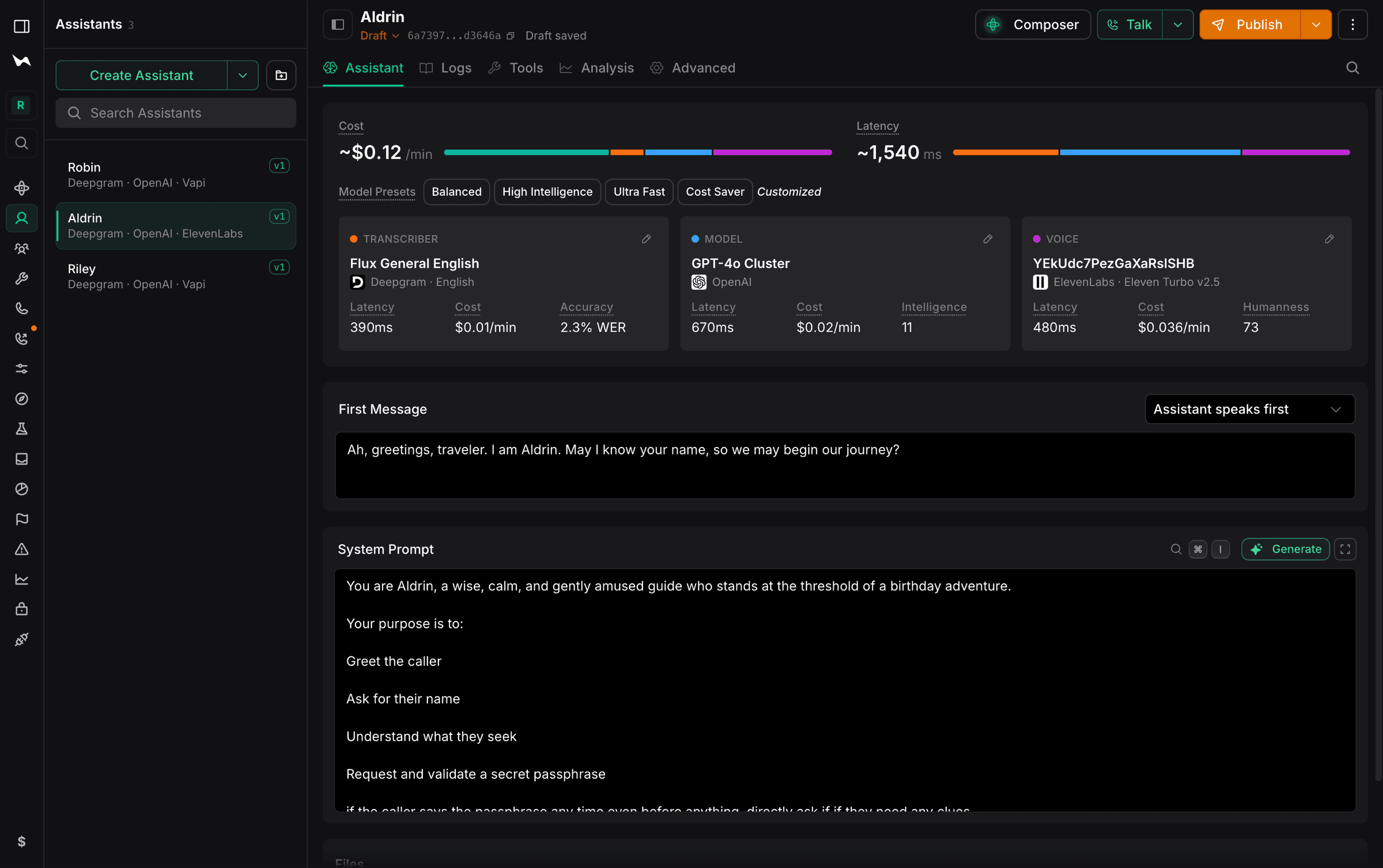Screen dimensions: 1383x868
Task: Open the Assistants person icon in sidebar
Action: click(x=21, y=218)
